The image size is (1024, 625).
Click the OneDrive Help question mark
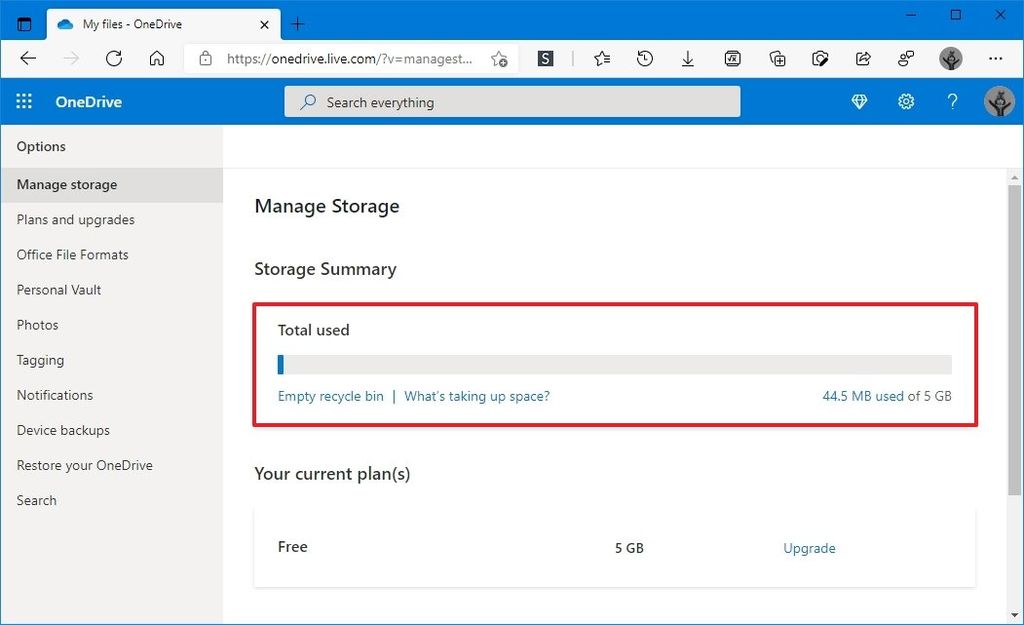pyautogui.click(x=952, y=101)
